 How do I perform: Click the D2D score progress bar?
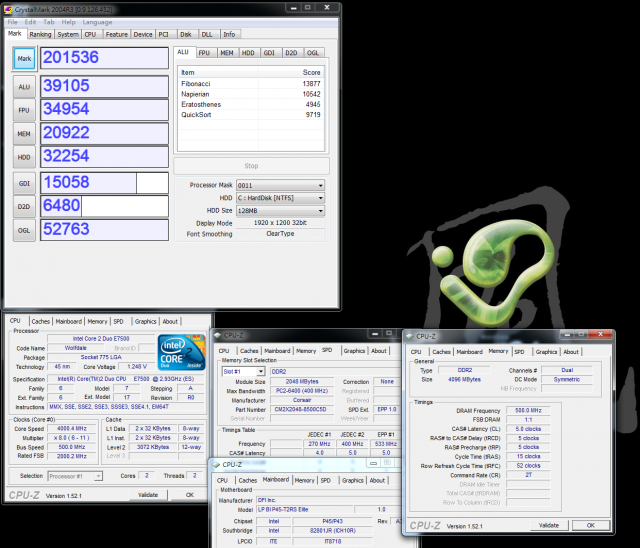(x=104, y=206)
